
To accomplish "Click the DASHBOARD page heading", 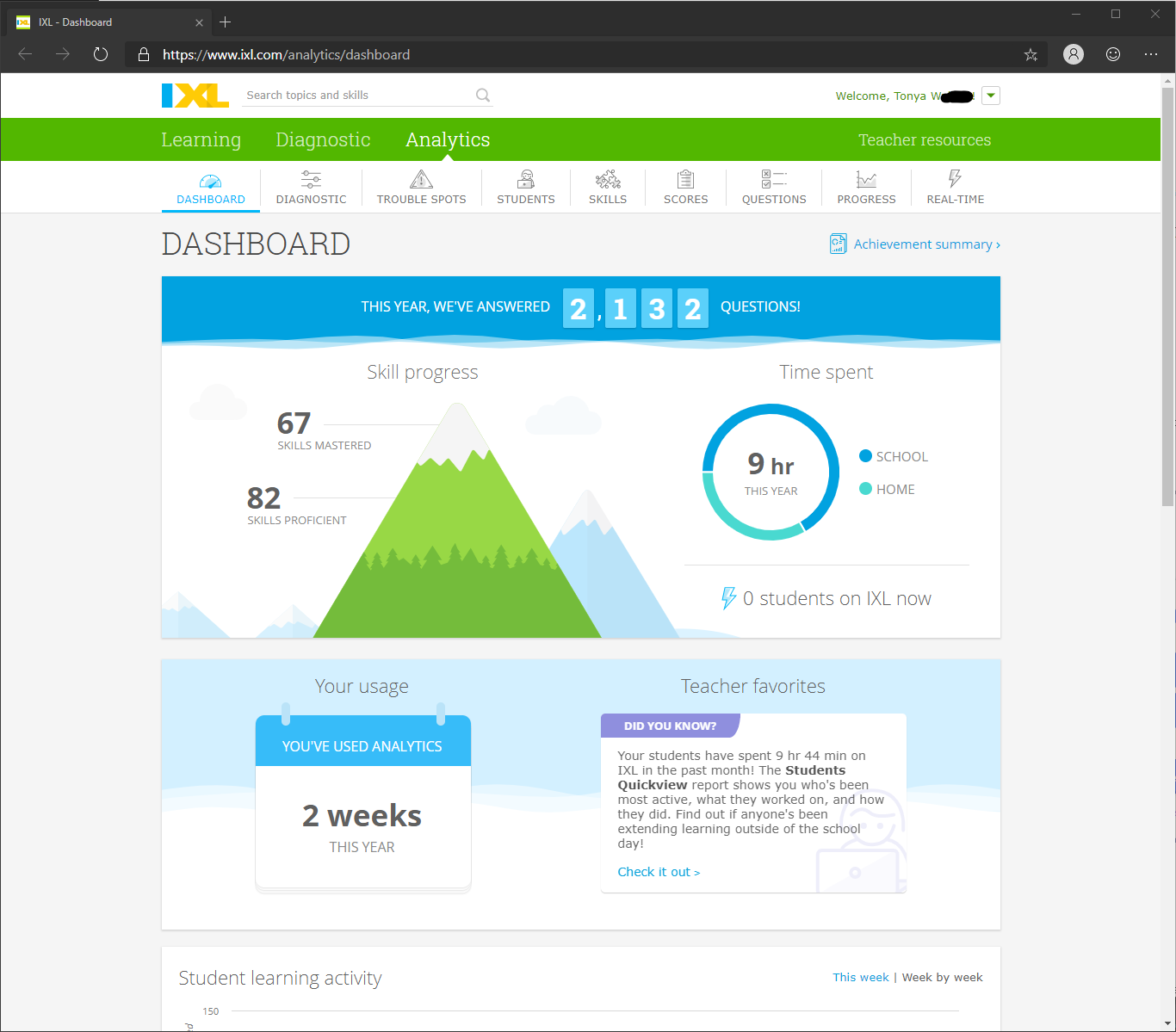I will click(256, 244).
